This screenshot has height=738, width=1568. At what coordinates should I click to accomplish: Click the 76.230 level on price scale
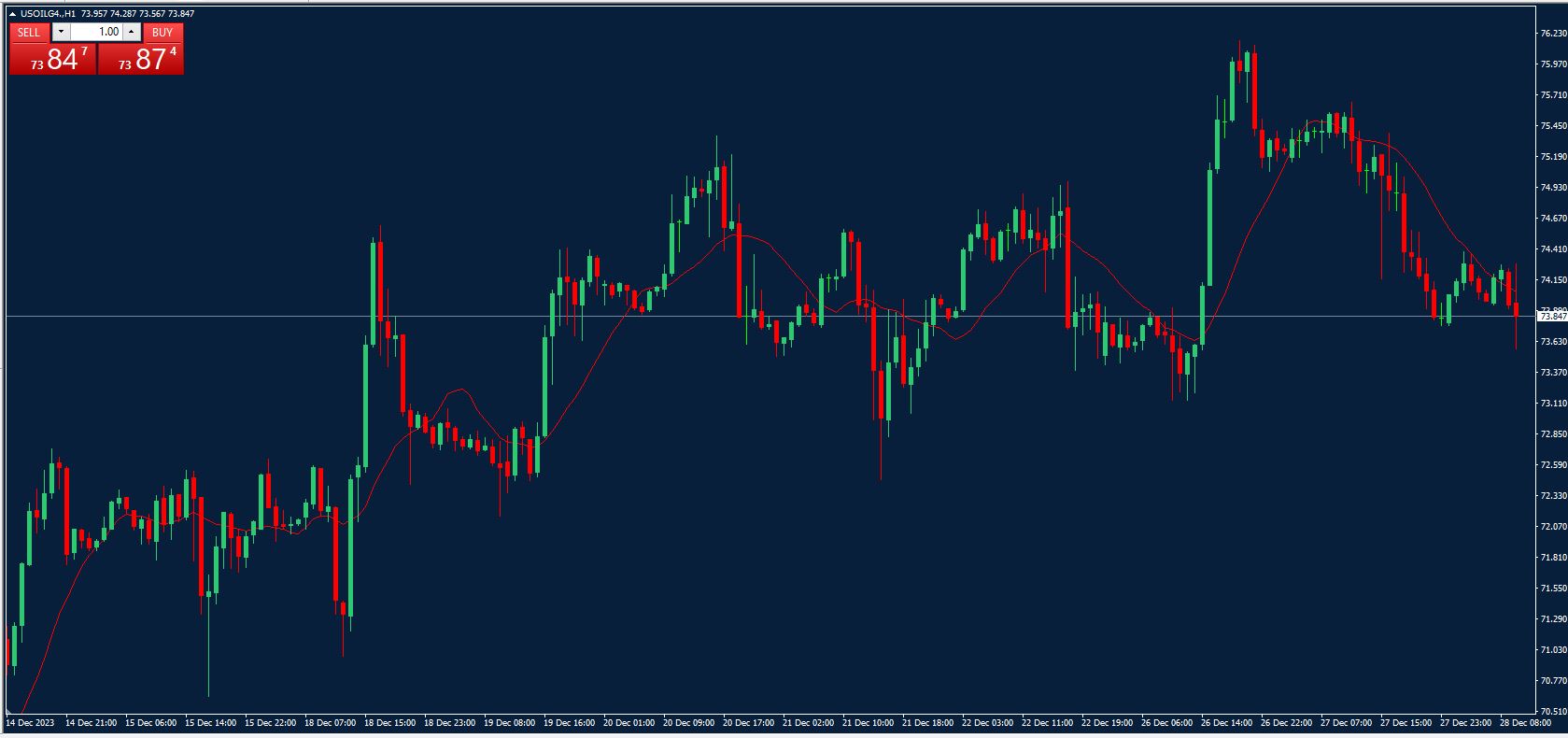[1551, 34]
